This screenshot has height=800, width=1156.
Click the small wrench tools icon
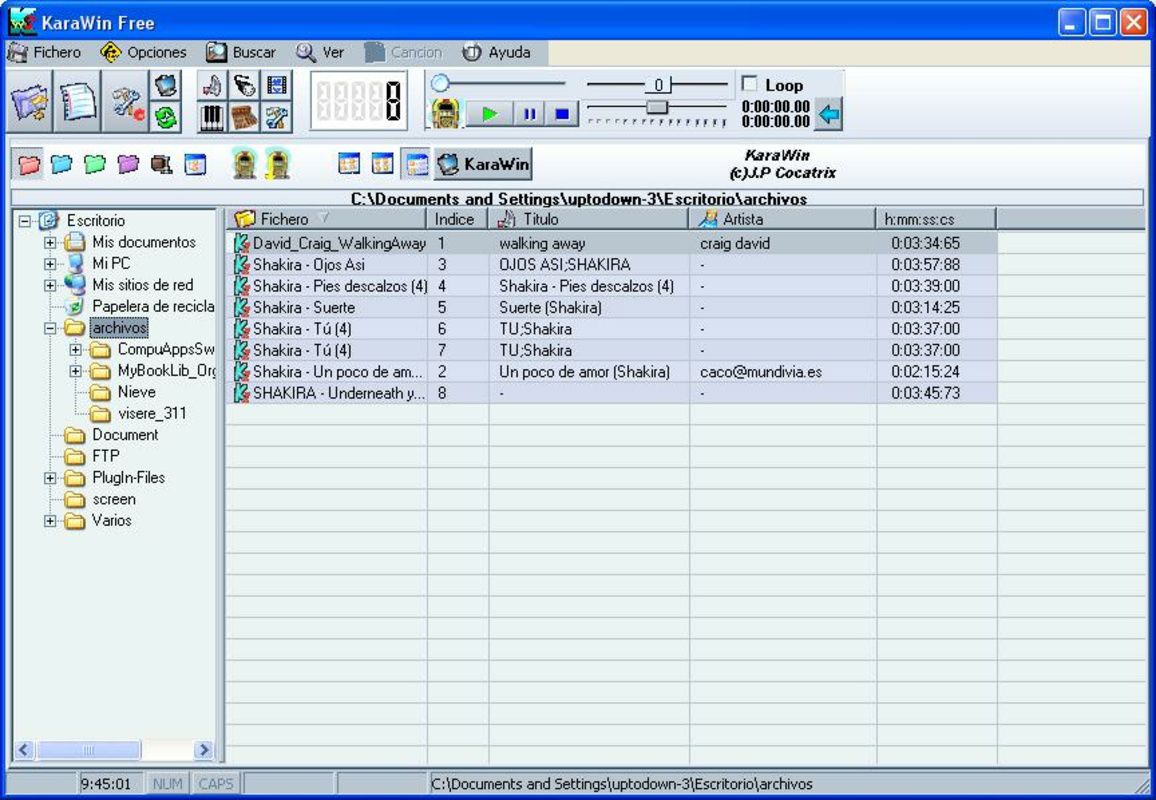pyautogui.click(x=276, y=117)
